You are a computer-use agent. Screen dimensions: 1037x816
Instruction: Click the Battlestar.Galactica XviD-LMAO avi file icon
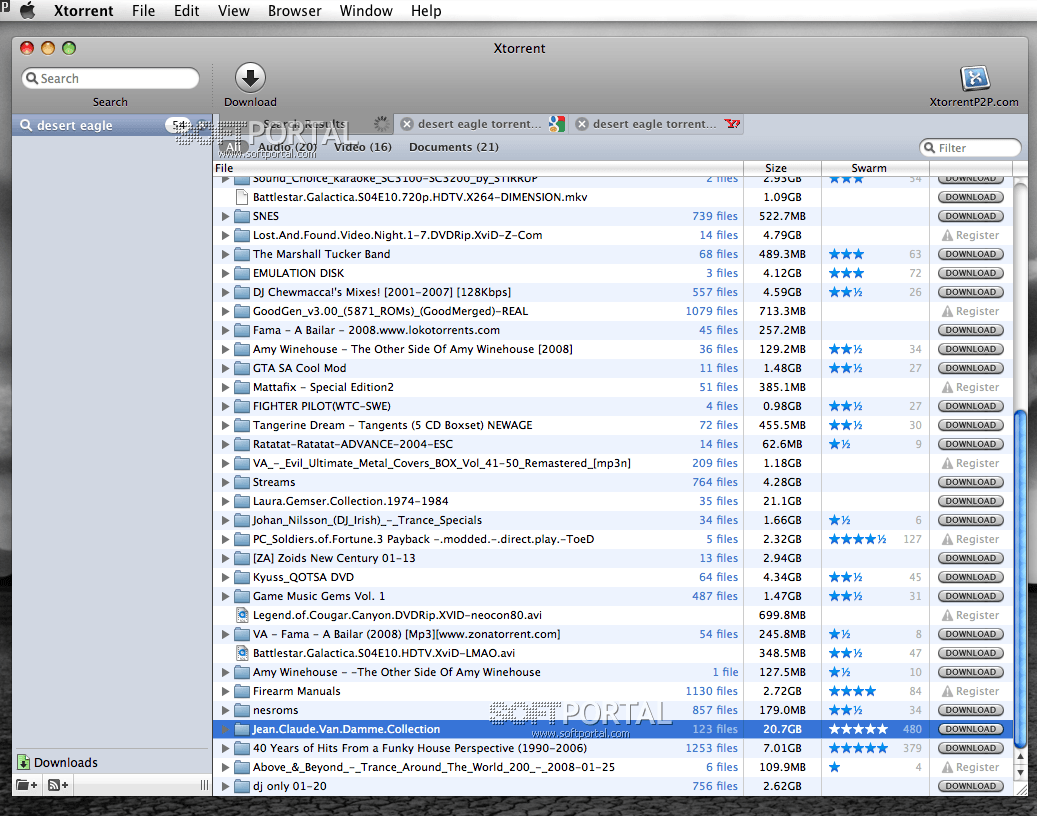tap(242, 653)
